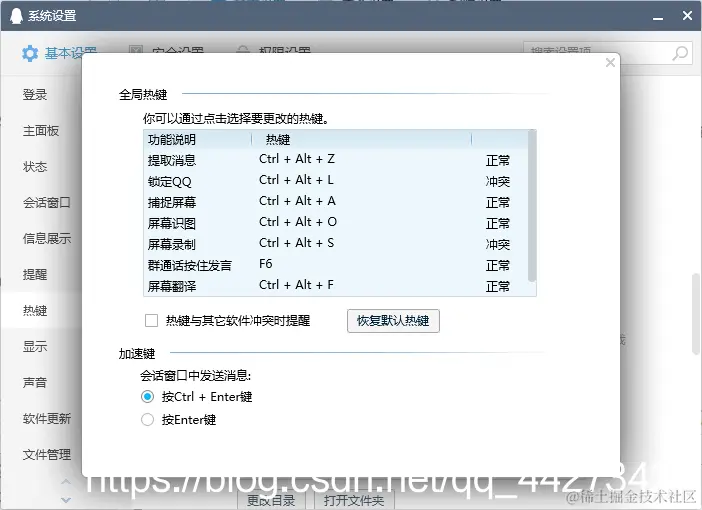The width and height of the screenshot is (702, 510).
Task: Open 声音 in the sidebar
Action: (35, 382)
